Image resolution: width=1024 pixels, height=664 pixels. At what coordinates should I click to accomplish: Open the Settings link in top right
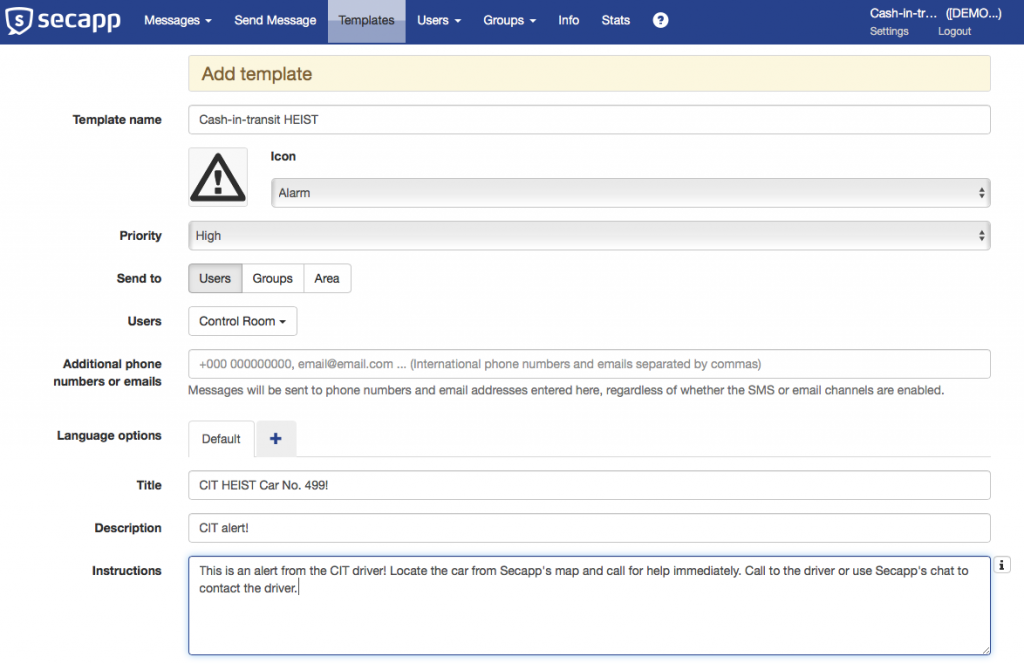click(888, 31)
